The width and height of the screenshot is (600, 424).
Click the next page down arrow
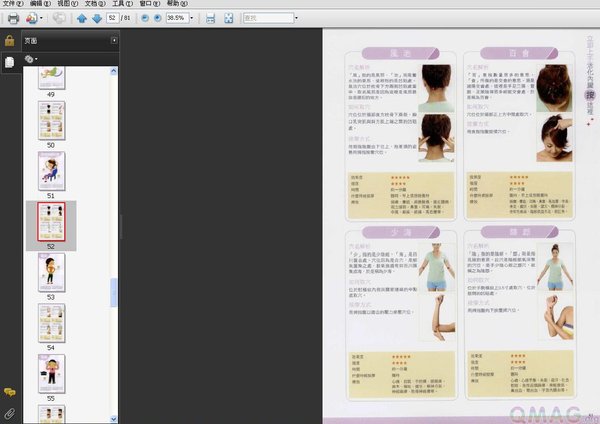[95, 18]
